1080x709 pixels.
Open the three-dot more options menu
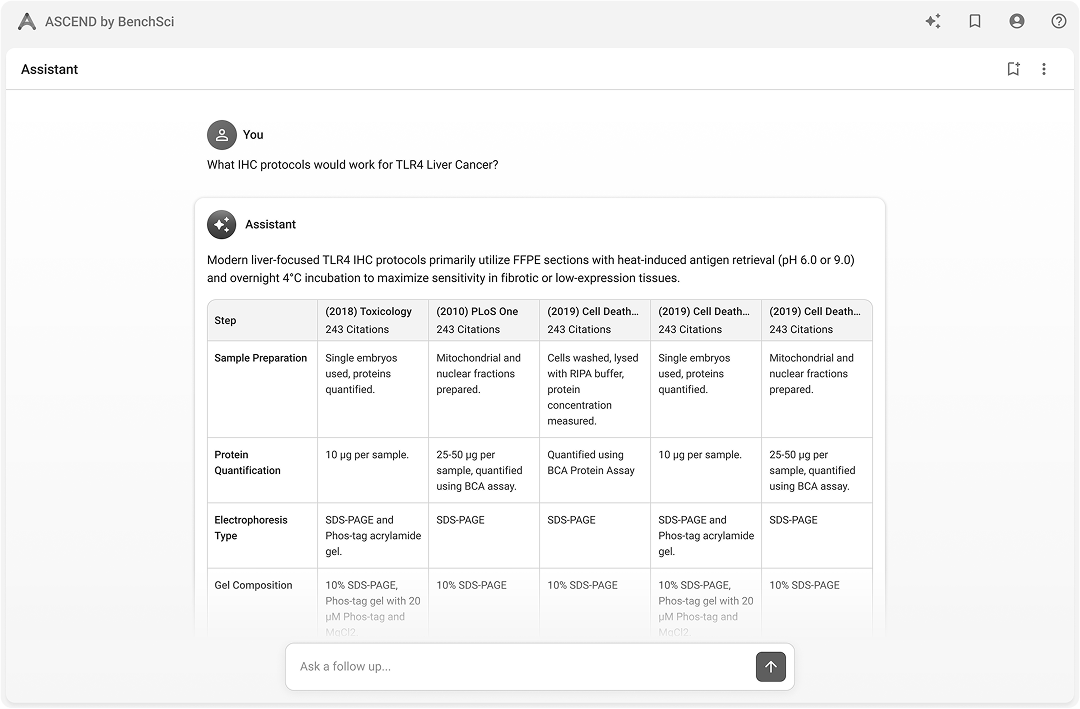pos(1044,69)
